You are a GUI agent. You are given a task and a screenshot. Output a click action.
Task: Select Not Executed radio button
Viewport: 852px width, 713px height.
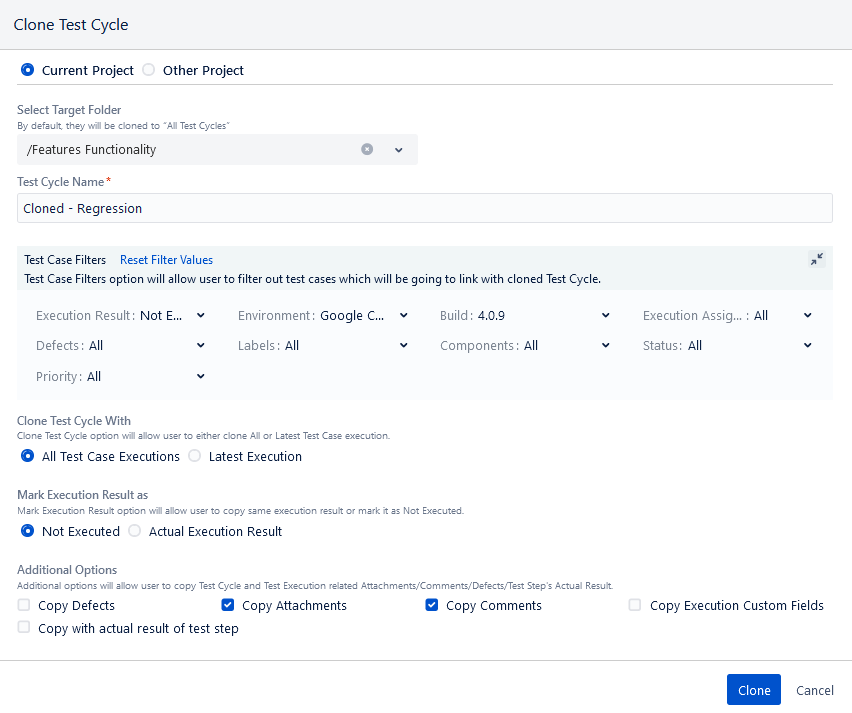pyautogui.click(x=27, y=531)
